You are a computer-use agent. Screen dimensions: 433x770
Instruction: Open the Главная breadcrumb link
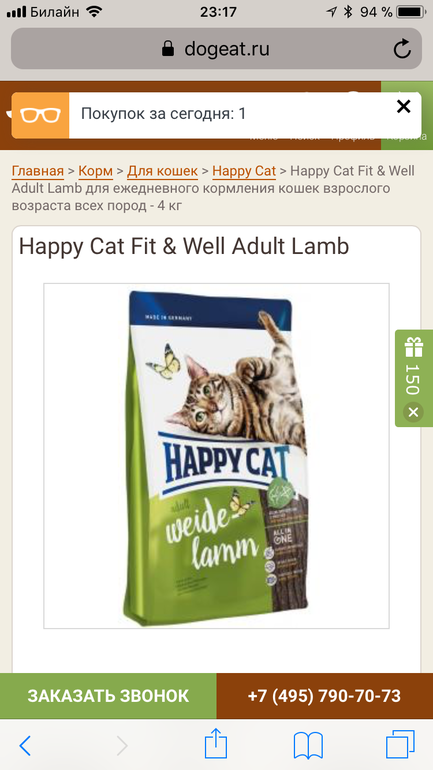coord(38,171)
